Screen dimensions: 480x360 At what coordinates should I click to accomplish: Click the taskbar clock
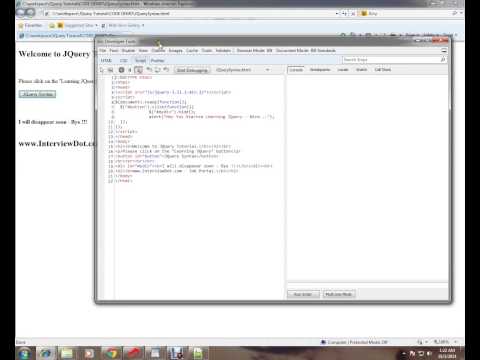(447, 353)
